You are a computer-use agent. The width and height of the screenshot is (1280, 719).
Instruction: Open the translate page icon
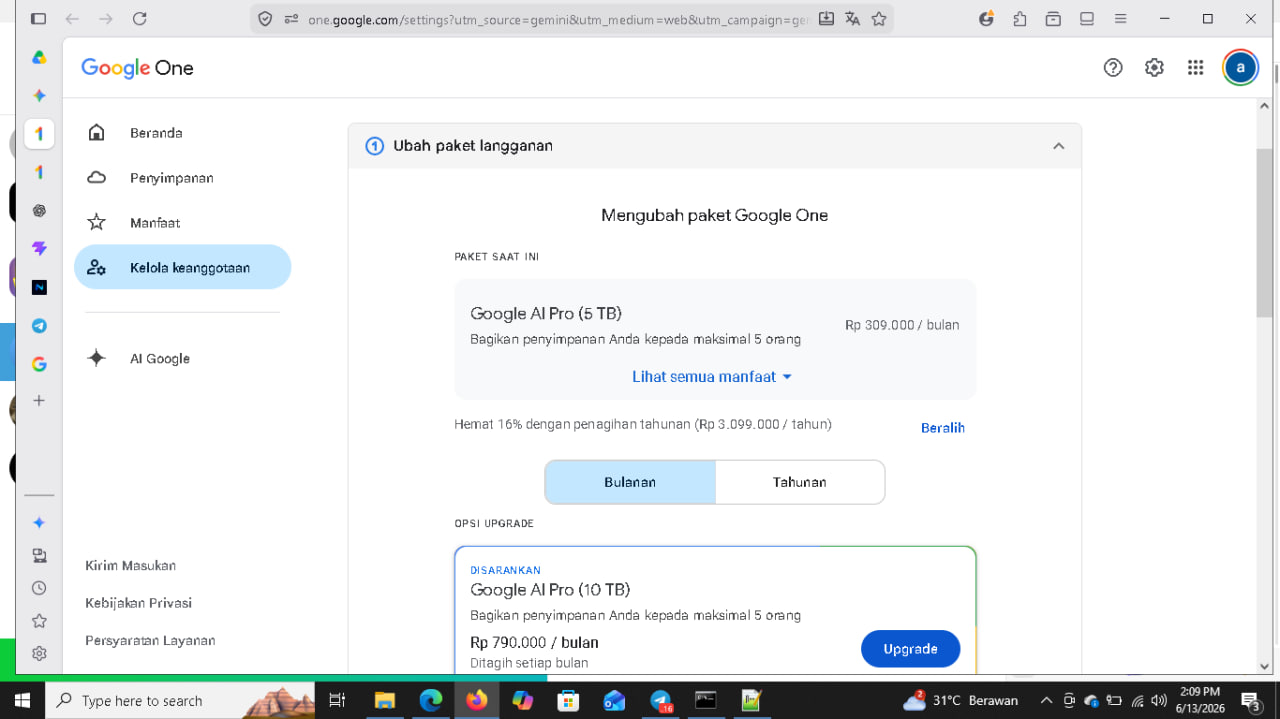(853, 19)
